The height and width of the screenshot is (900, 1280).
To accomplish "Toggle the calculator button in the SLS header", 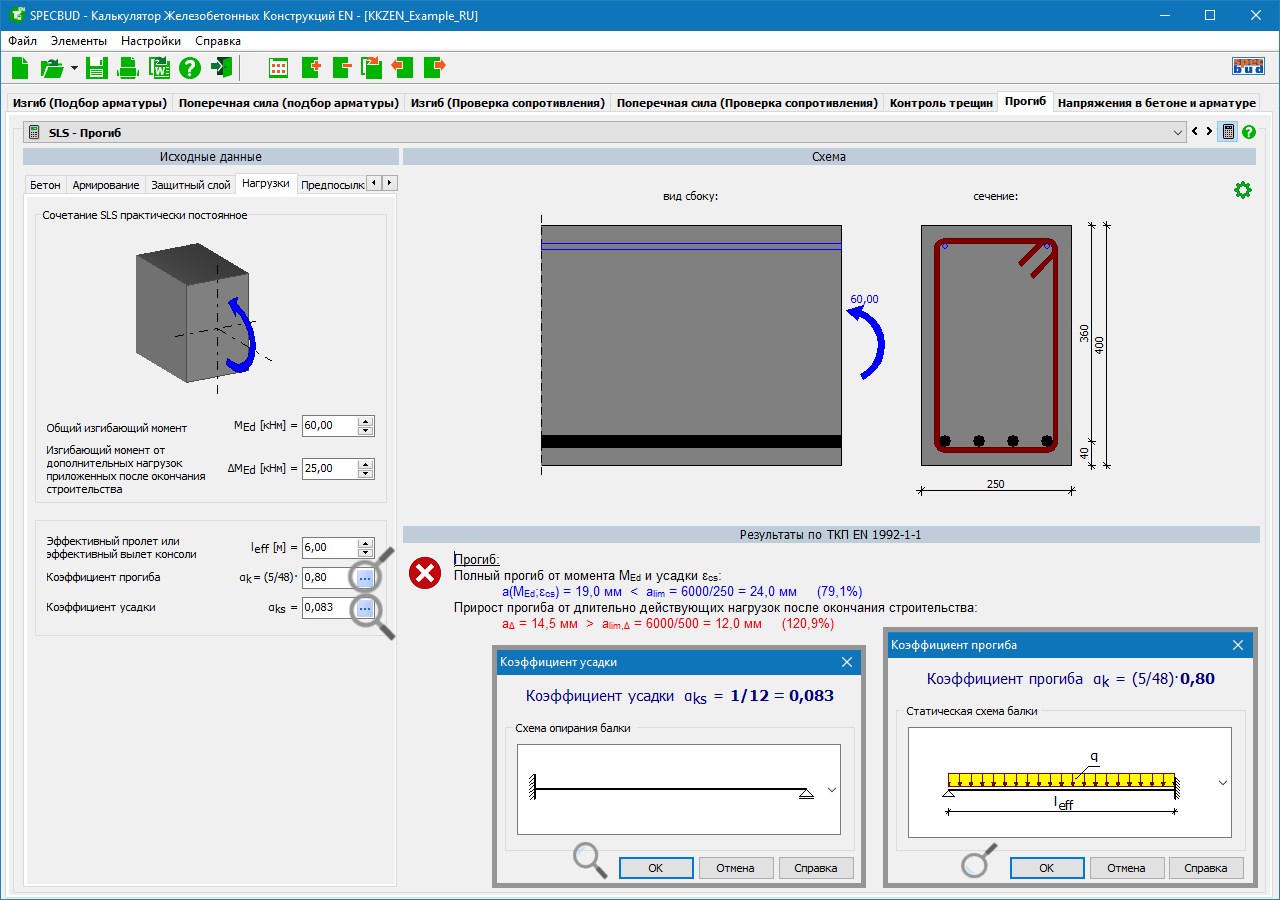I will [x=1227, y=132].
